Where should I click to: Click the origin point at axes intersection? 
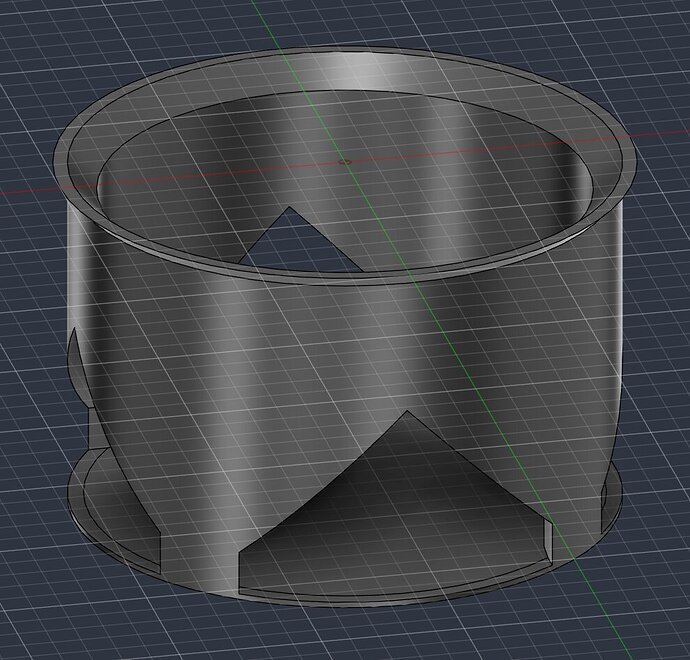tap(346, 161)
